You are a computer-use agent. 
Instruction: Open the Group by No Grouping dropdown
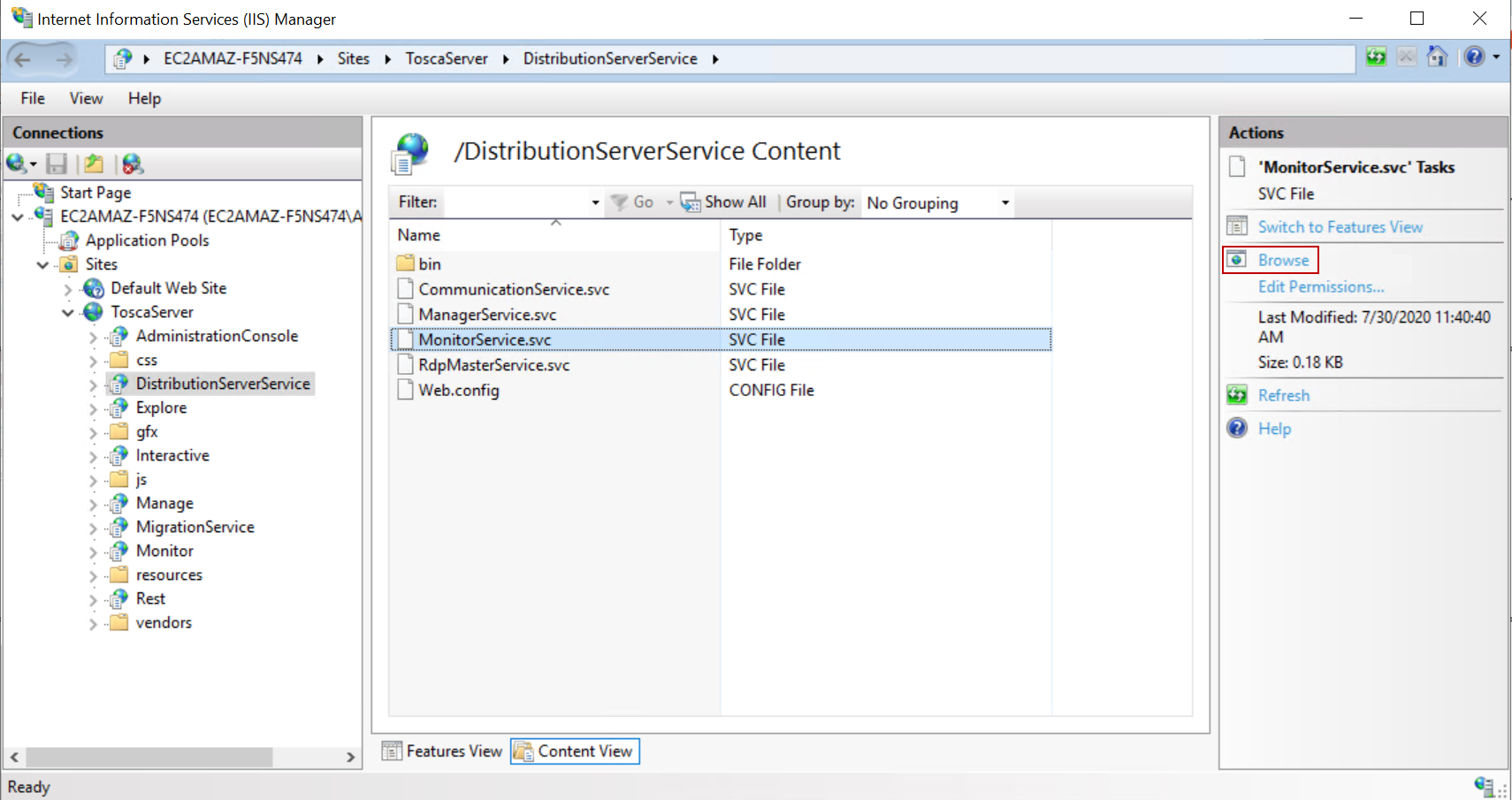tap(1004, 202)
